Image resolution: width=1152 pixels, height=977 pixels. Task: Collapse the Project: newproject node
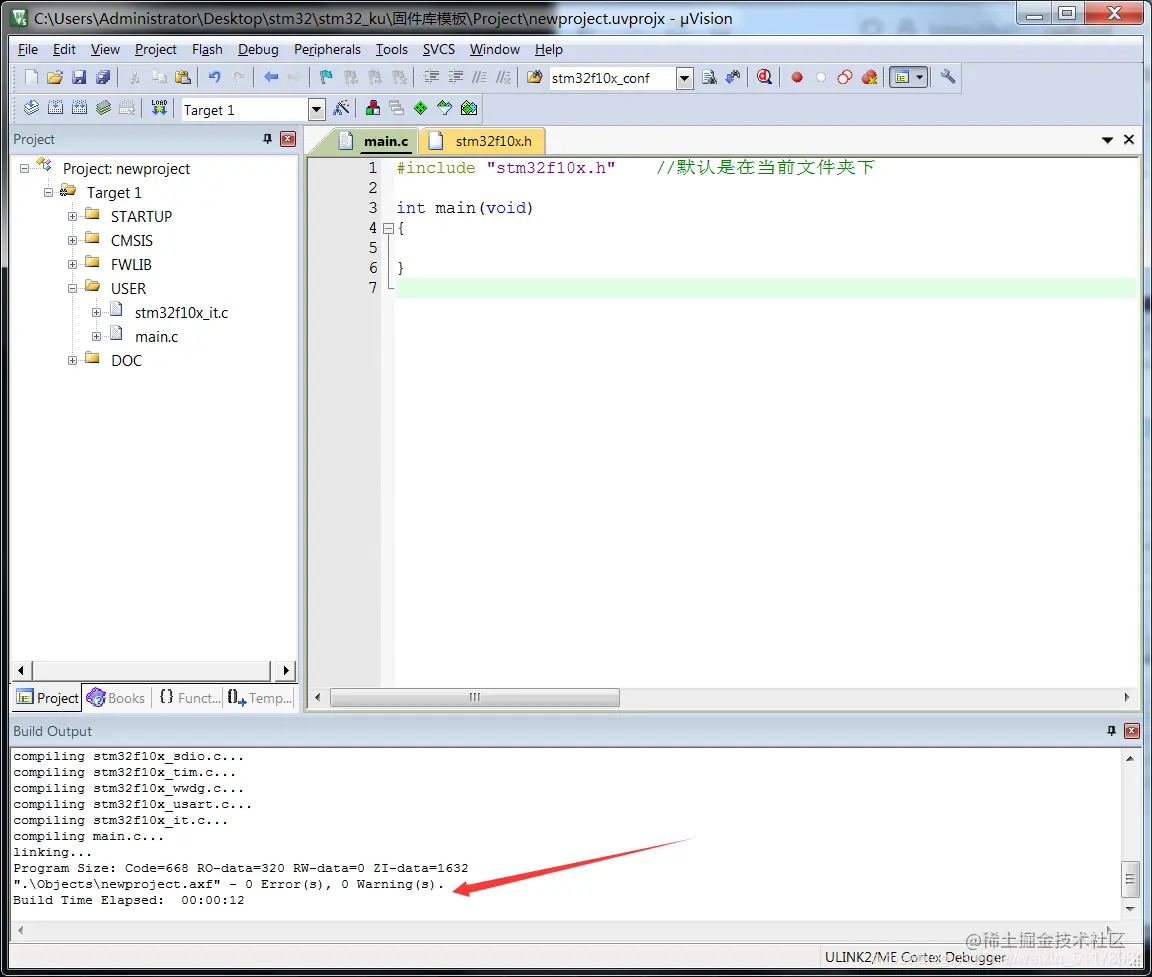24,168
